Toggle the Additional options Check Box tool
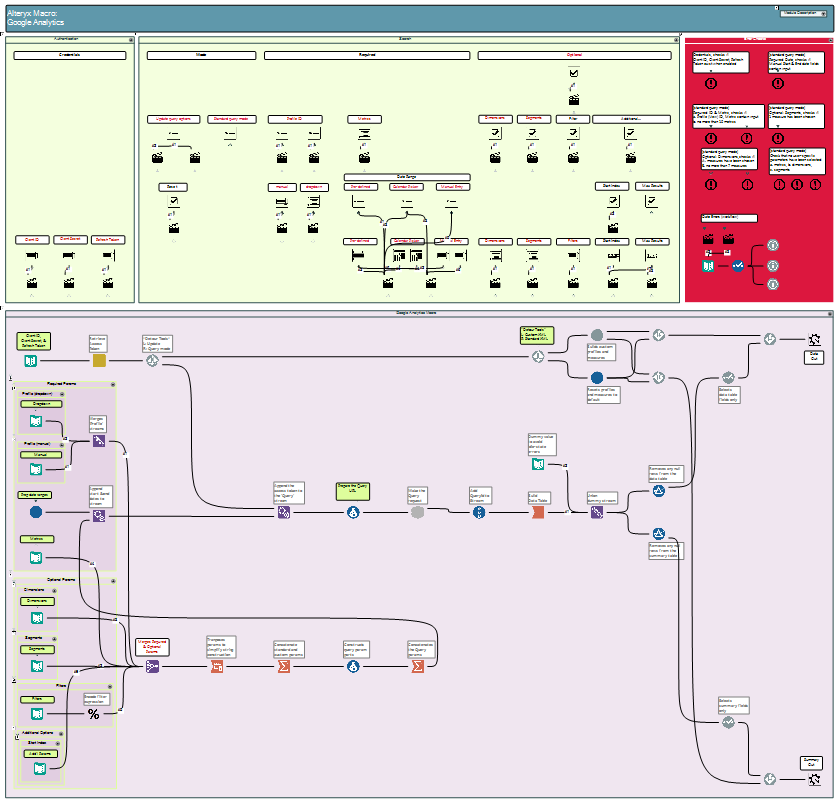Screen dimensions: 837x802 tap(630, 133)
